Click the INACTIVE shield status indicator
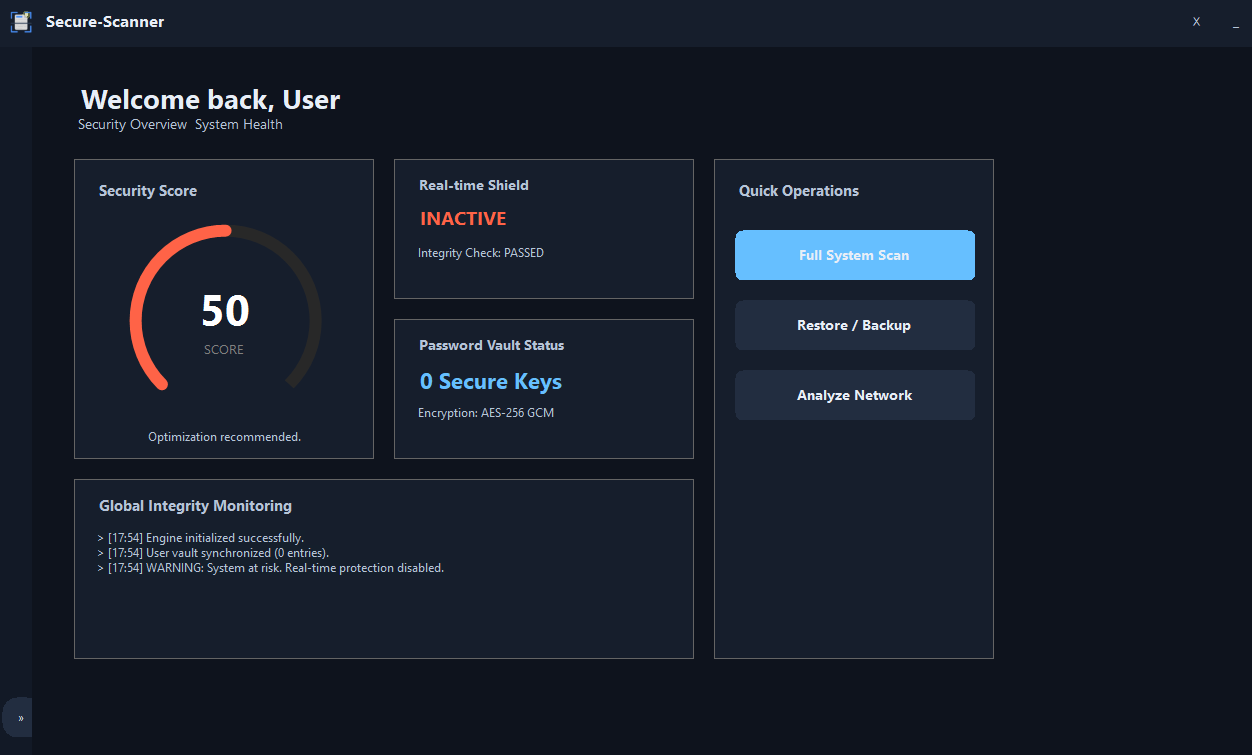This screenshot has width=1252, height=755. [463, 218]
